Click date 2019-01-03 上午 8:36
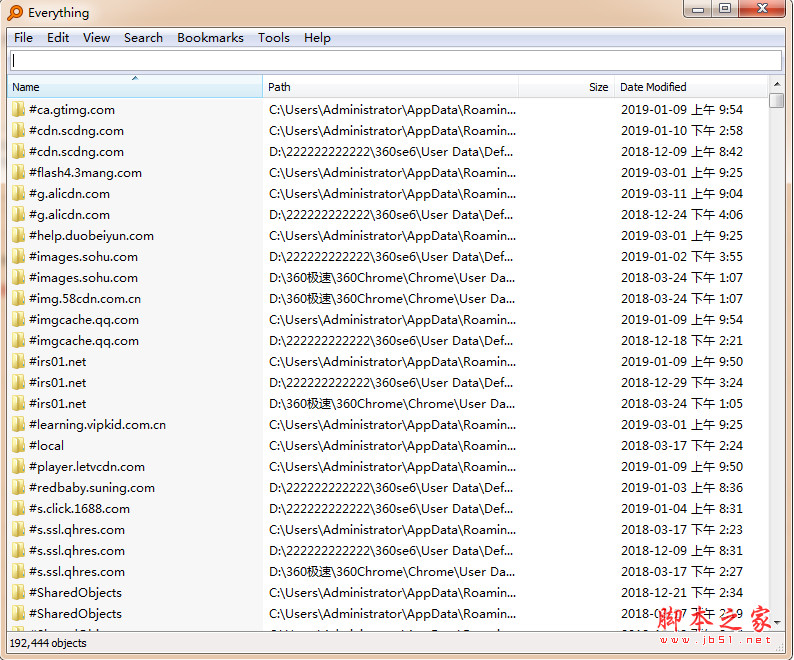 [x=682, y=488]
